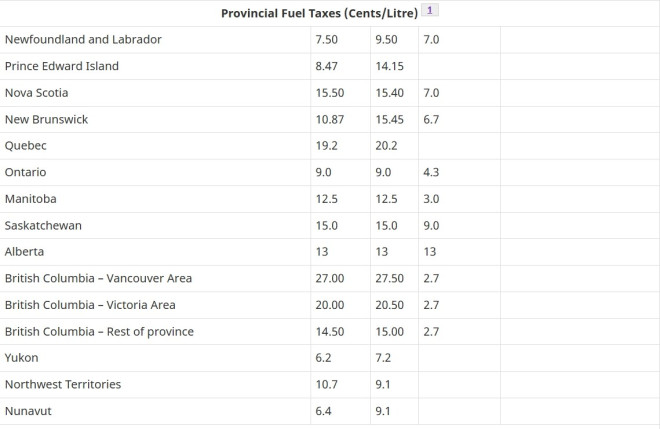The image size is (660, 429).
Task: Click British Columbia – Victoria Area label
Action: [x=90, y=305]
